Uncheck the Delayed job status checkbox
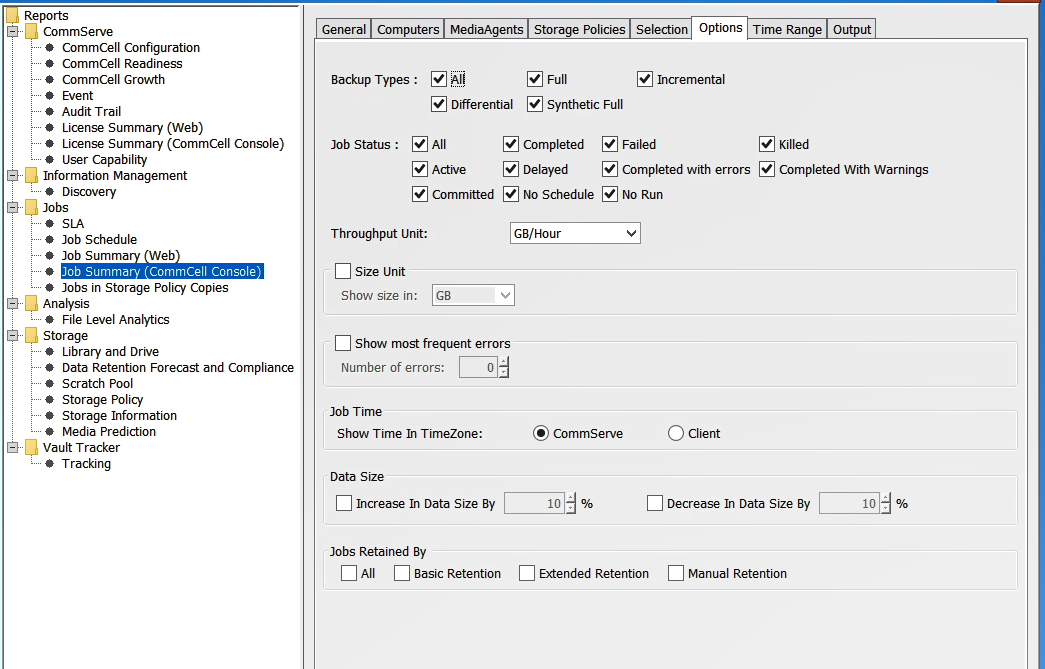 point(511,169)
